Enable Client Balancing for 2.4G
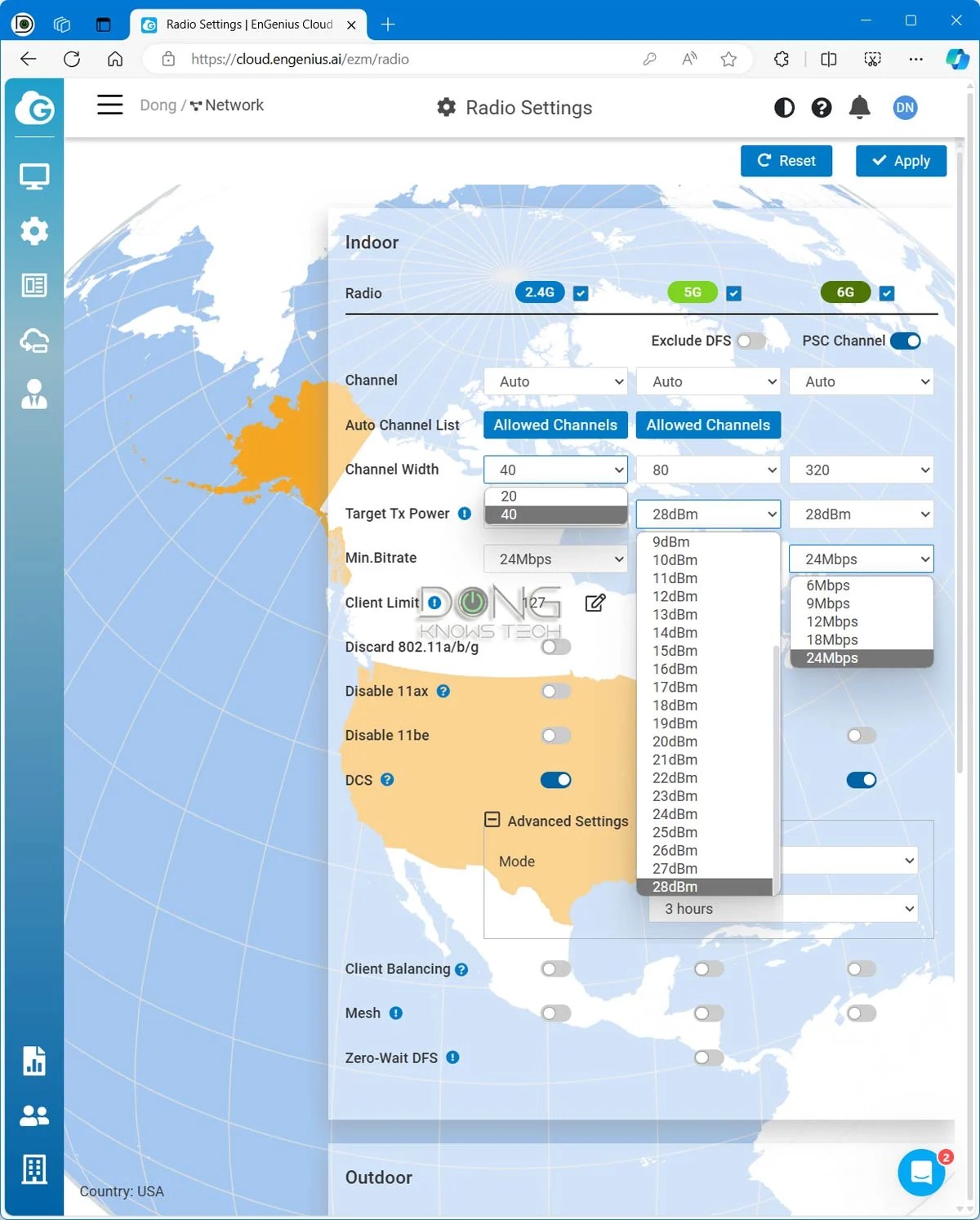 point(556,969)
